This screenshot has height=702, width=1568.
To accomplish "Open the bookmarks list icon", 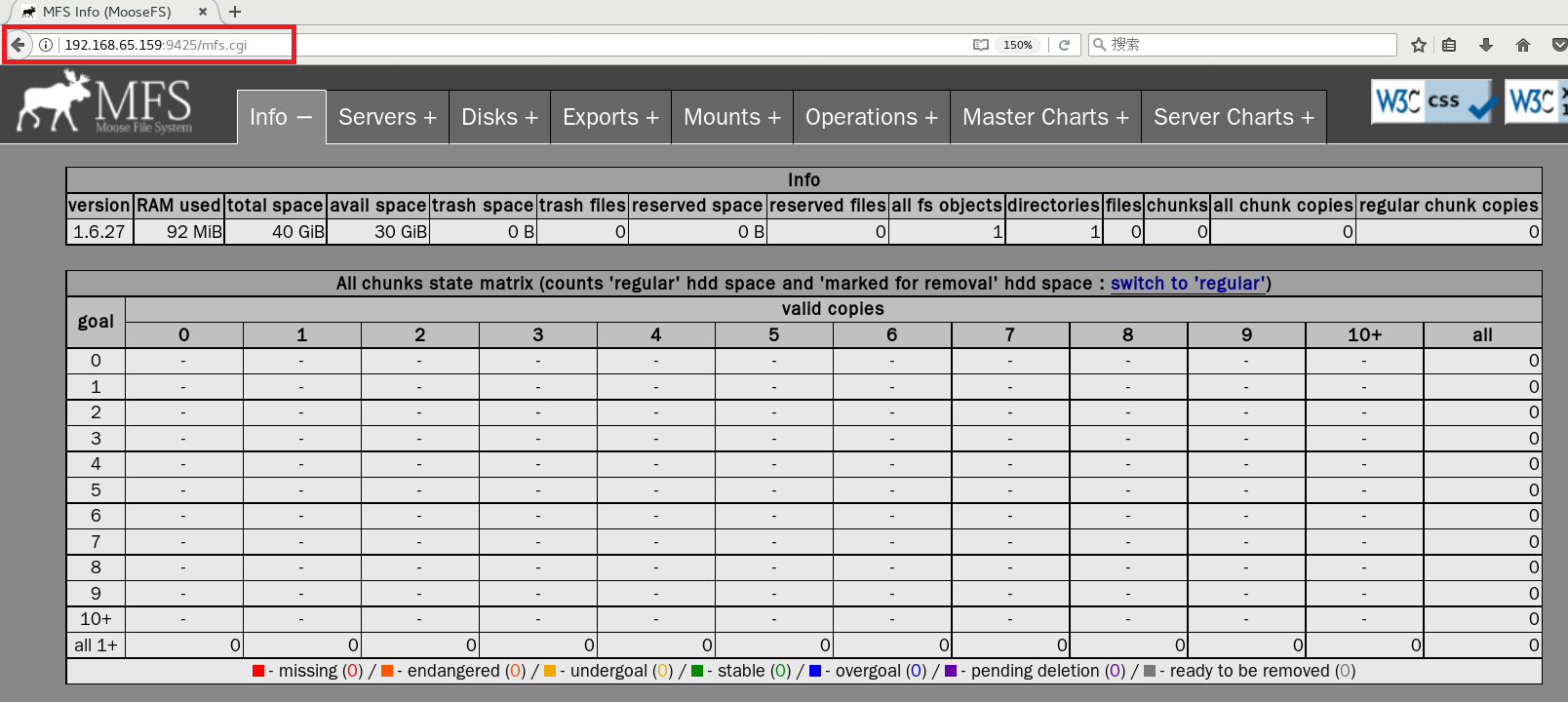I will (1450, 45).
